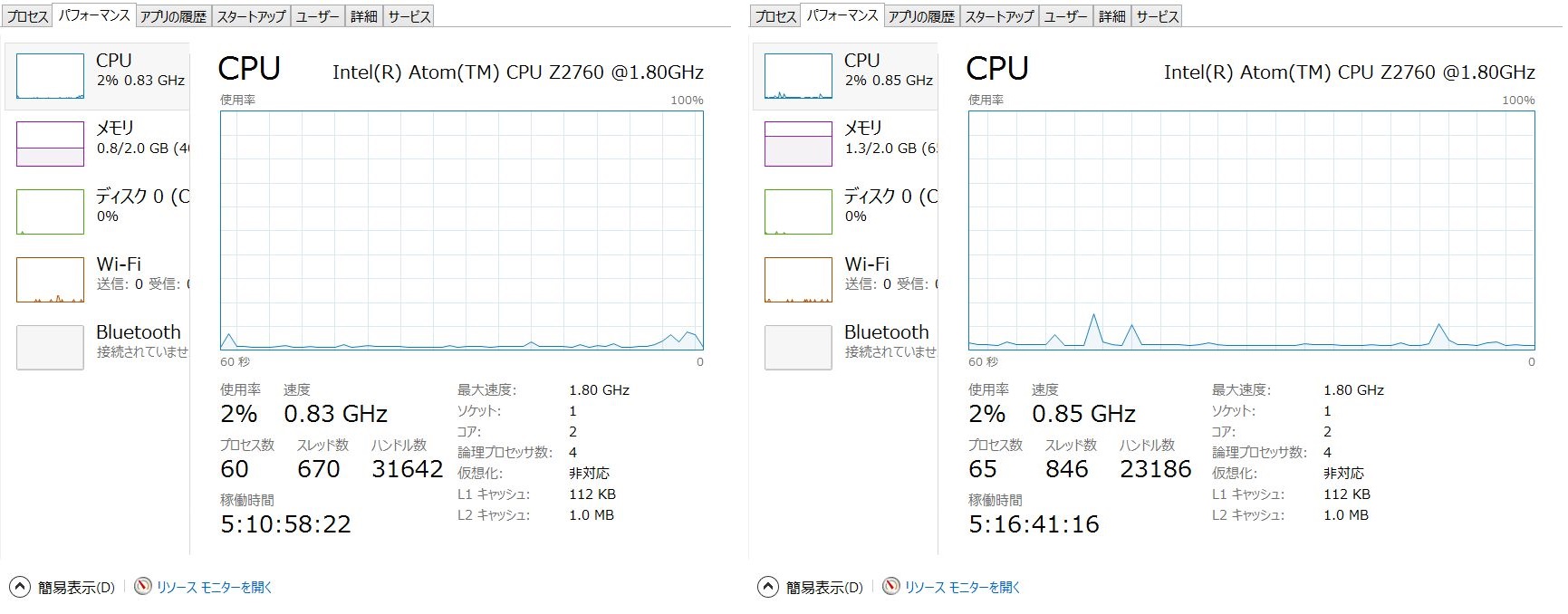Open リソース モニターを開く link in right window

962,588
